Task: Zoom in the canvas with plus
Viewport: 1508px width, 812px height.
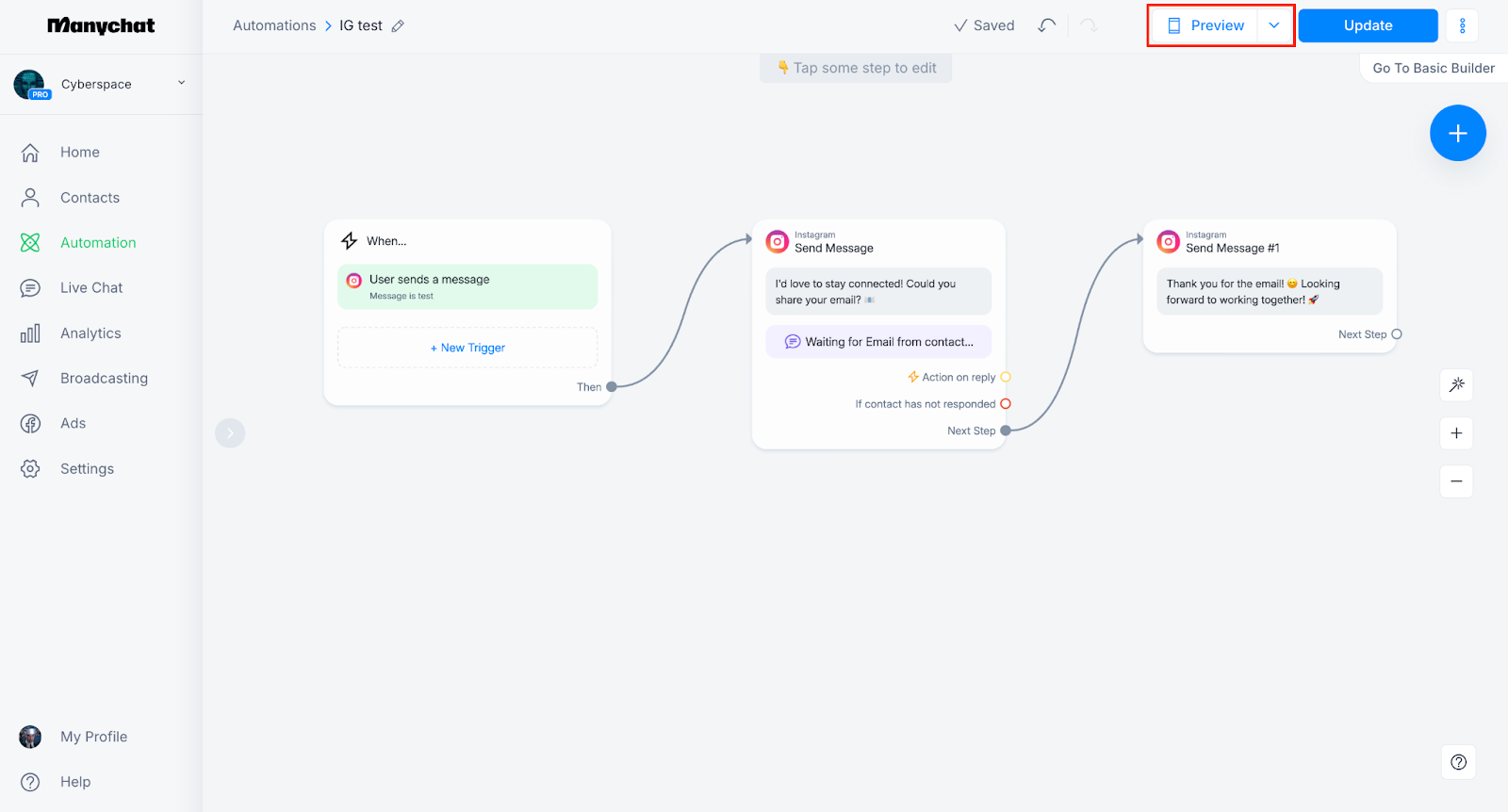Action: [1456, 433]
